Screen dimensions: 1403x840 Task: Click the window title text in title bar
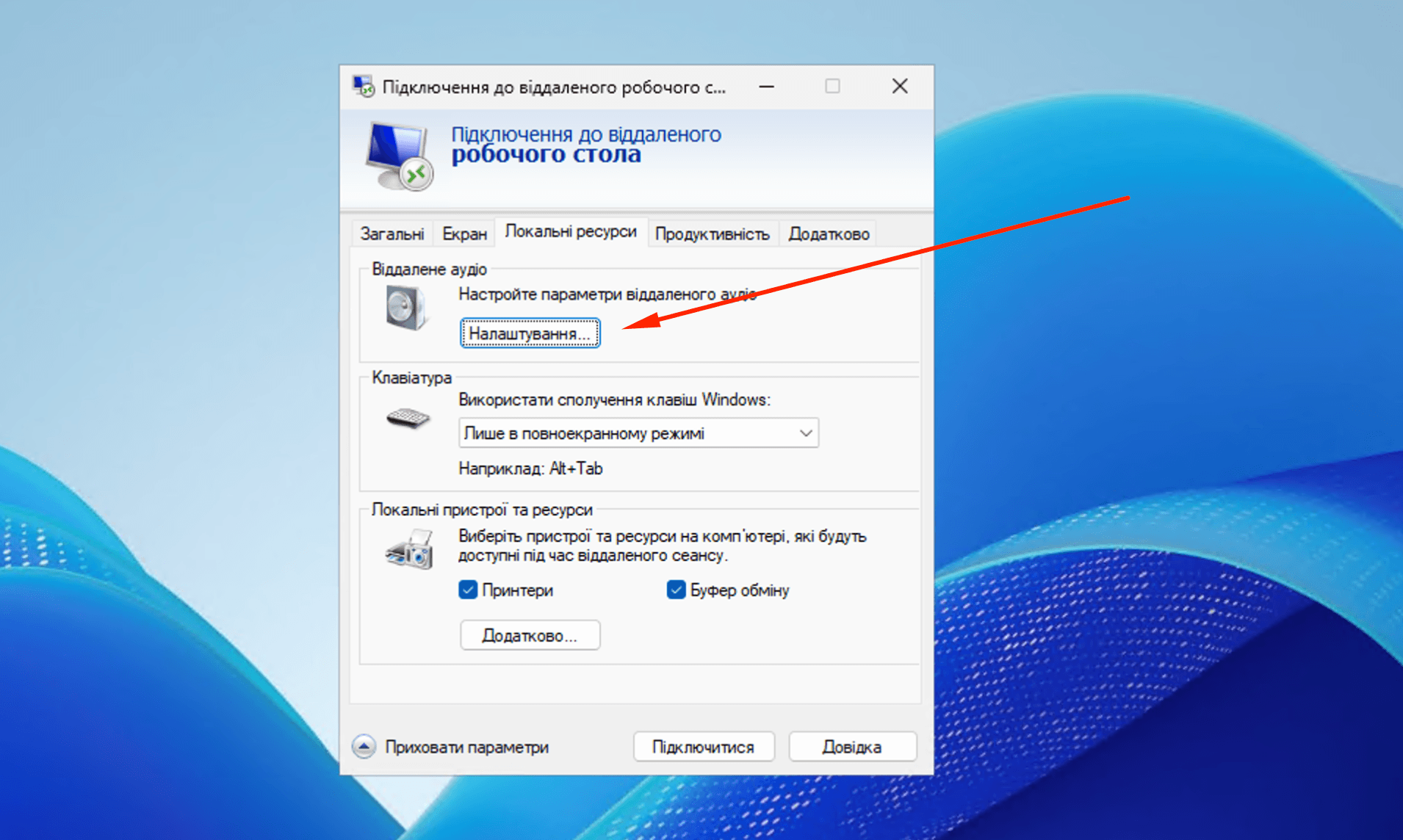(x=554, y=87)
